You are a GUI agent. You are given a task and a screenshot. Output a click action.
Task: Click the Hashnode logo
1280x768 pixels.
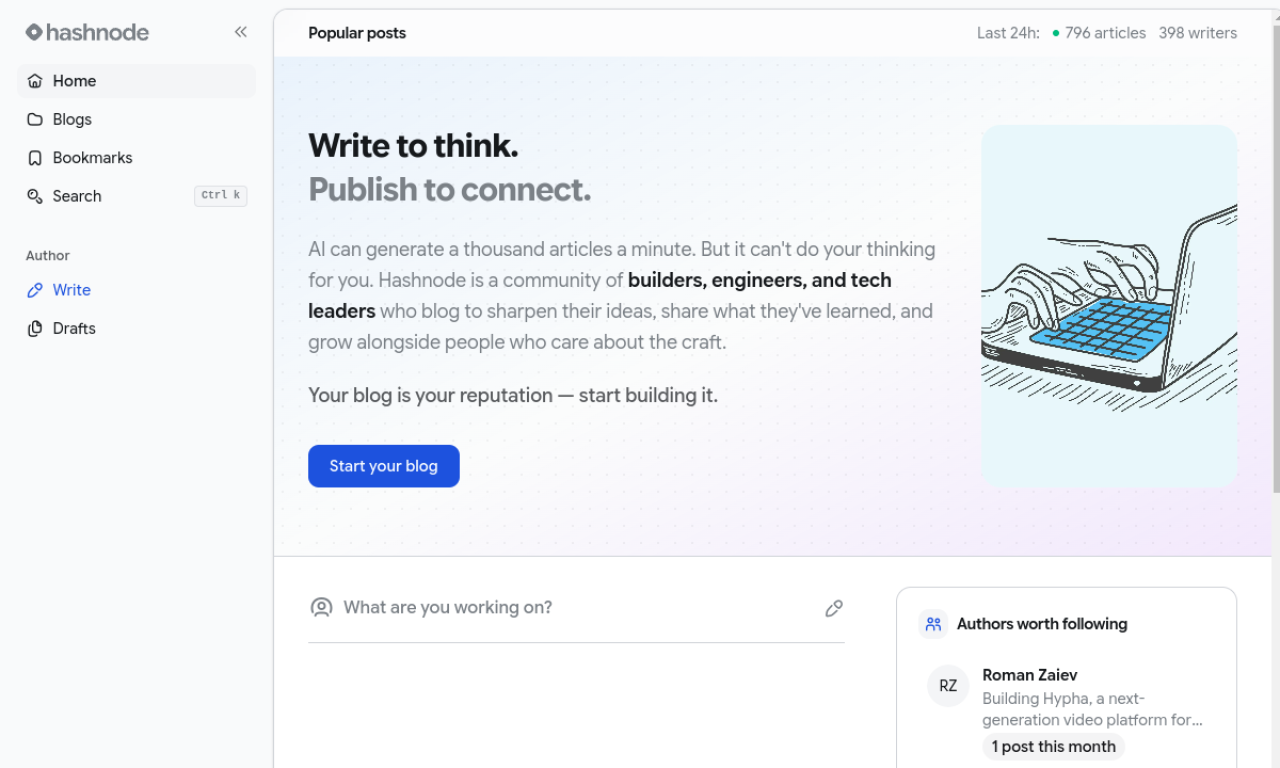(87, 32)
